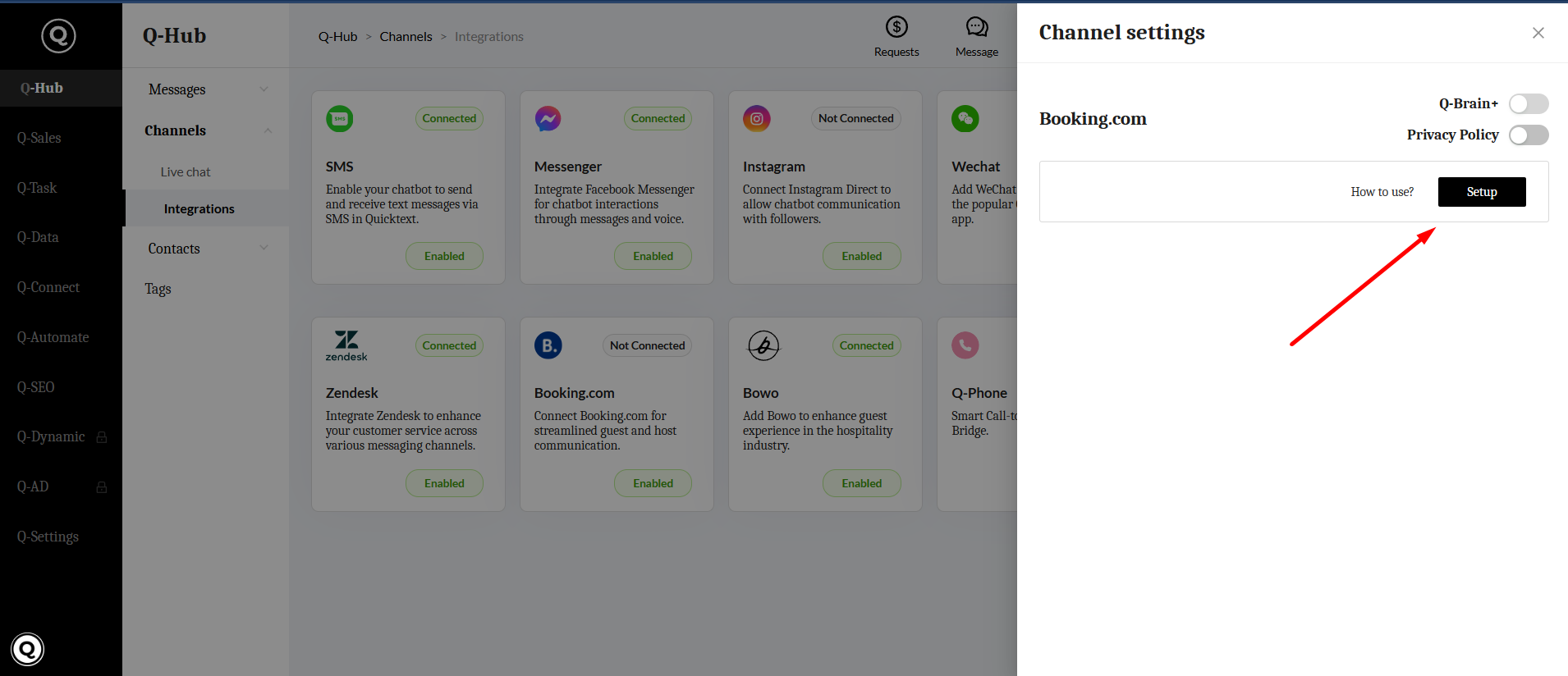1568x676 pixels.
Task: Click the Messenger channel icon
Action: click(x=548, y=119)
